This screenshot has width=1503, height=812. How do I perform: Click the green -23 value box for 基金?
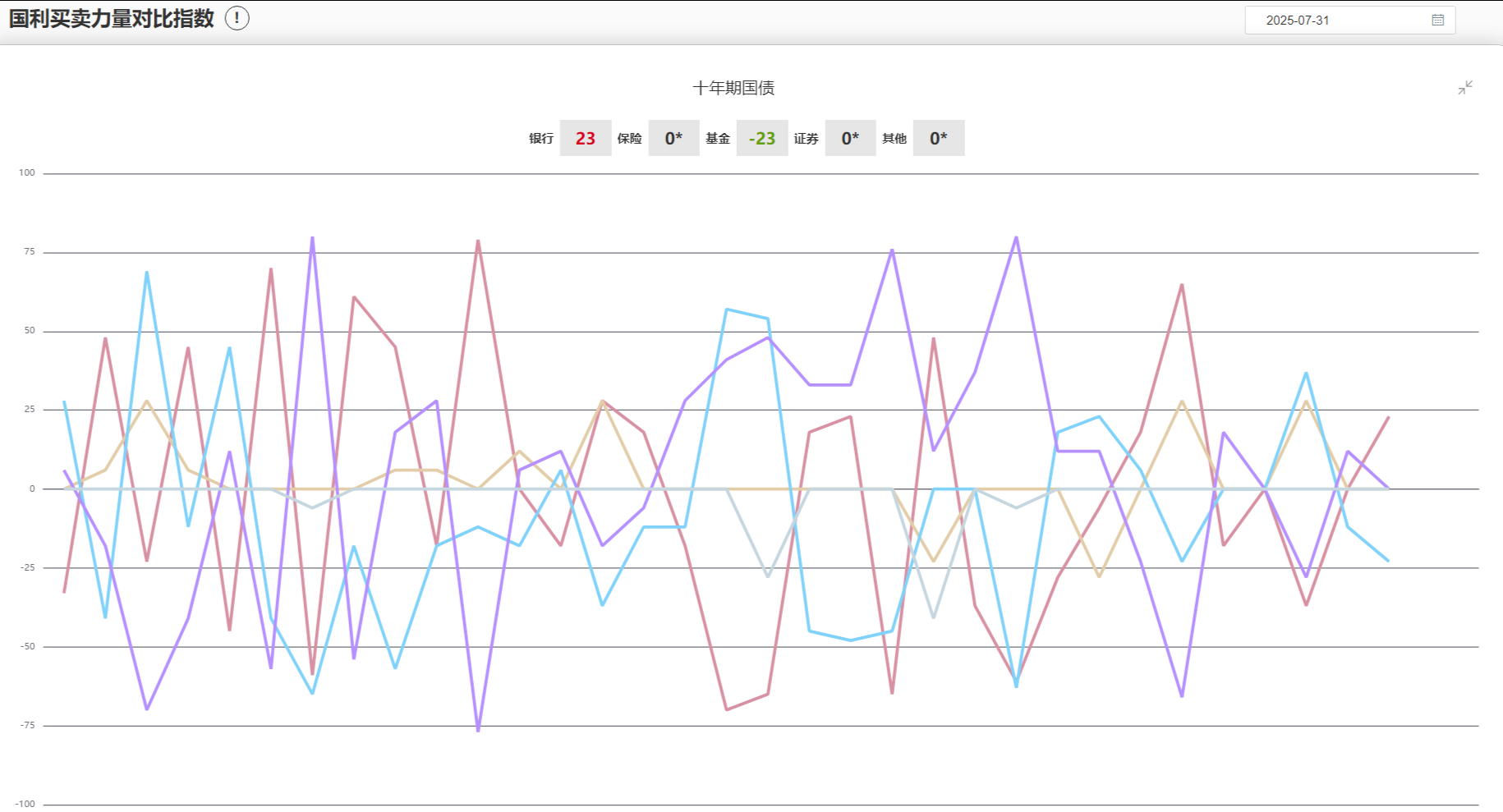(762, 138)
